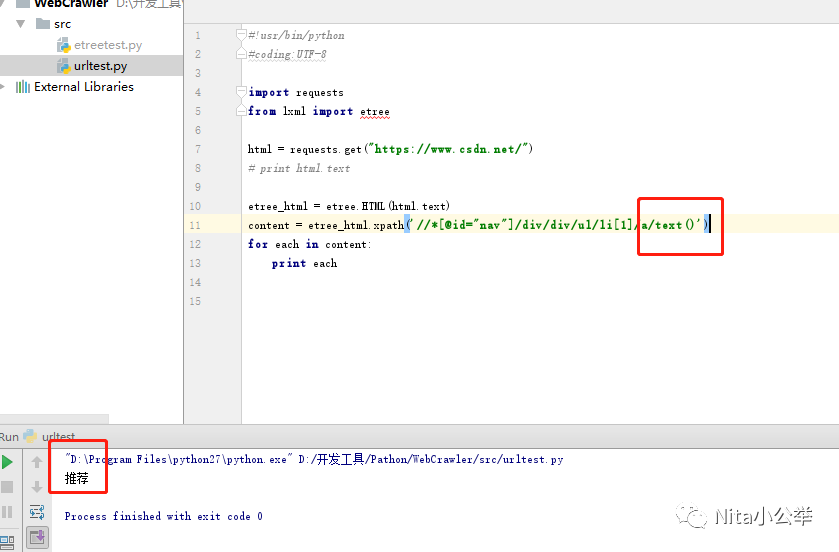Click the src folder icon
The image size is (839, 552).
click(x=43, y=24)
